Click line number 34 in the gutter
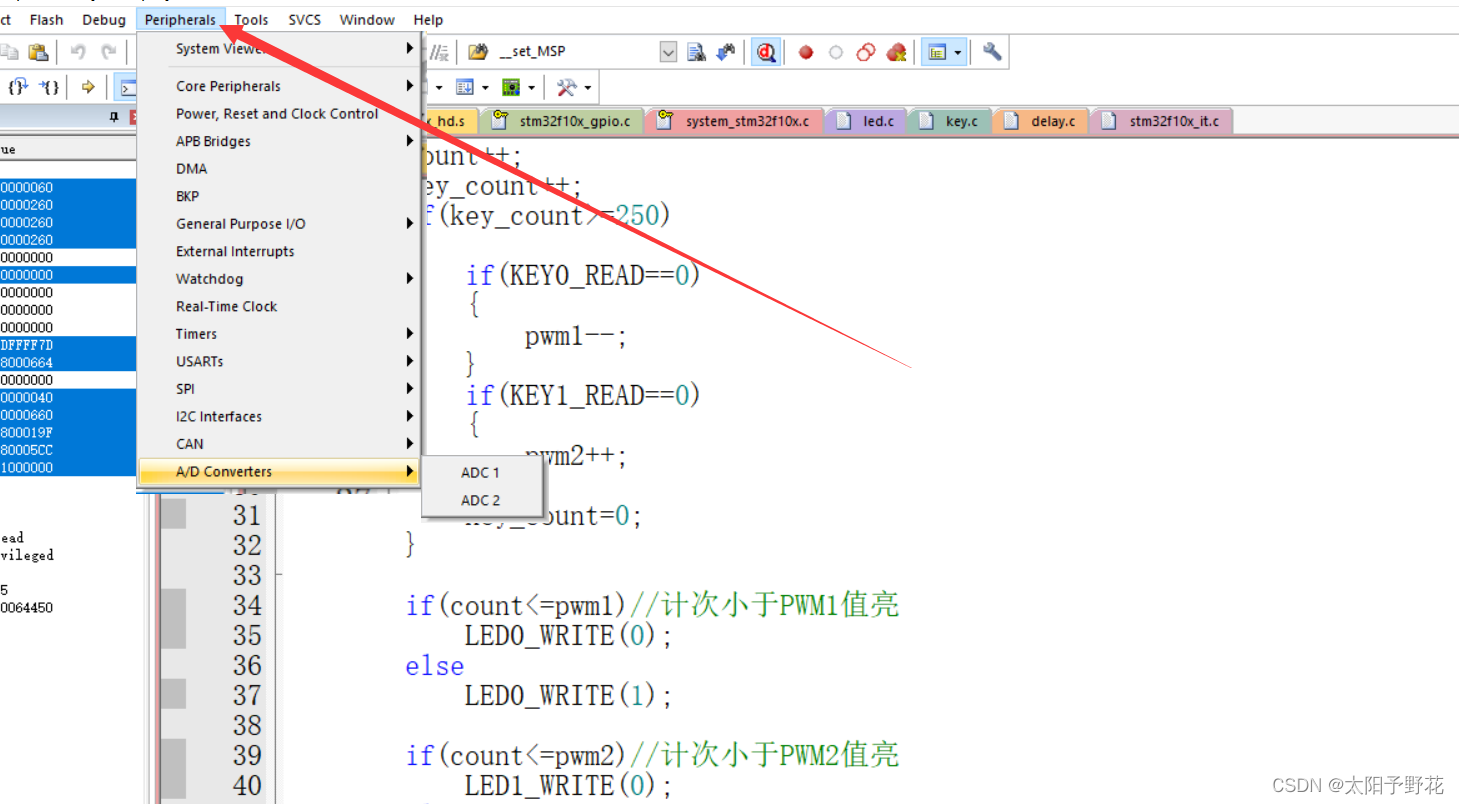The image size is (1459, 804). pyautogui.click(x=246, y=605)
